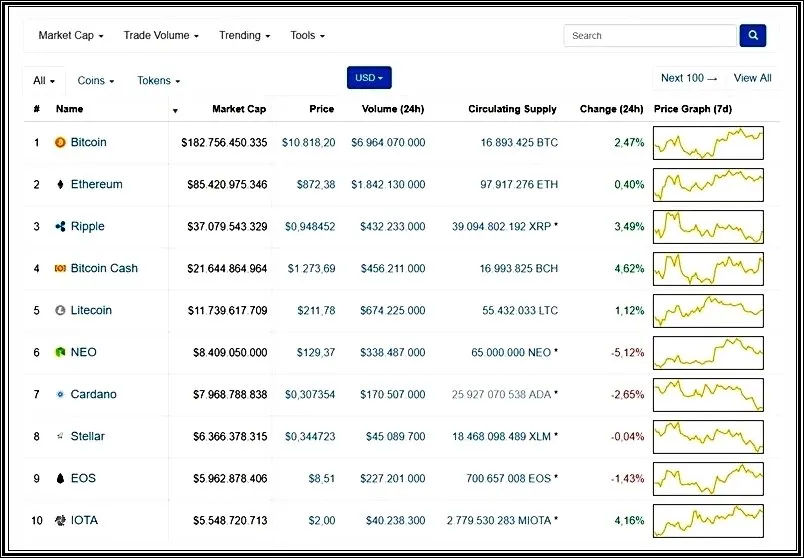Sort by Circulating Supply column header

point(512,109)
